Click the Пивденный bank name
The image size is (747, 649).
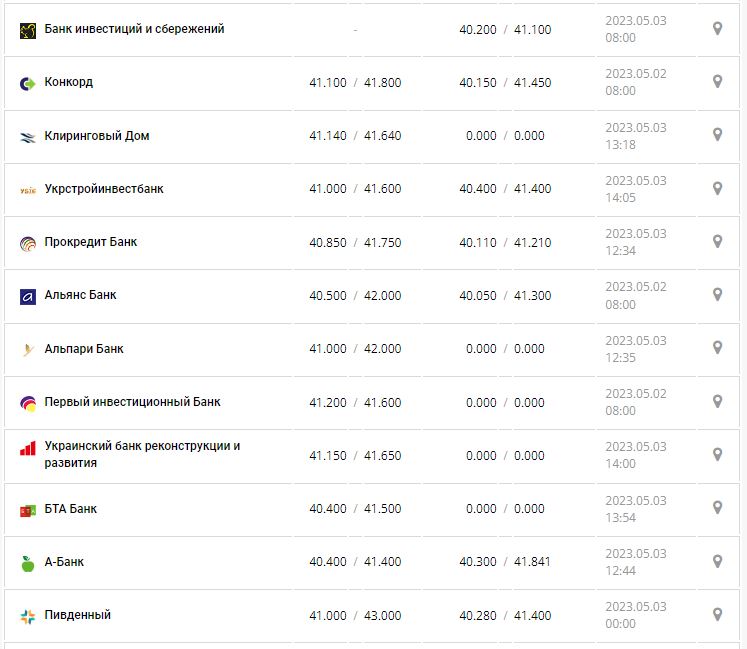point(78,615)
